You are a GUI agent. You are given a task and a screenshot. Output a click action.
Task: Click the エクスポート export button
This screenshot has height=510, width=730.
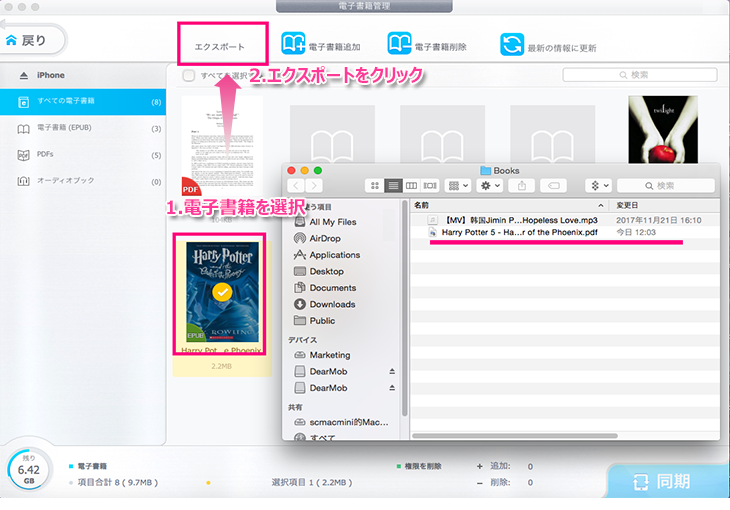tap(219, 47)
